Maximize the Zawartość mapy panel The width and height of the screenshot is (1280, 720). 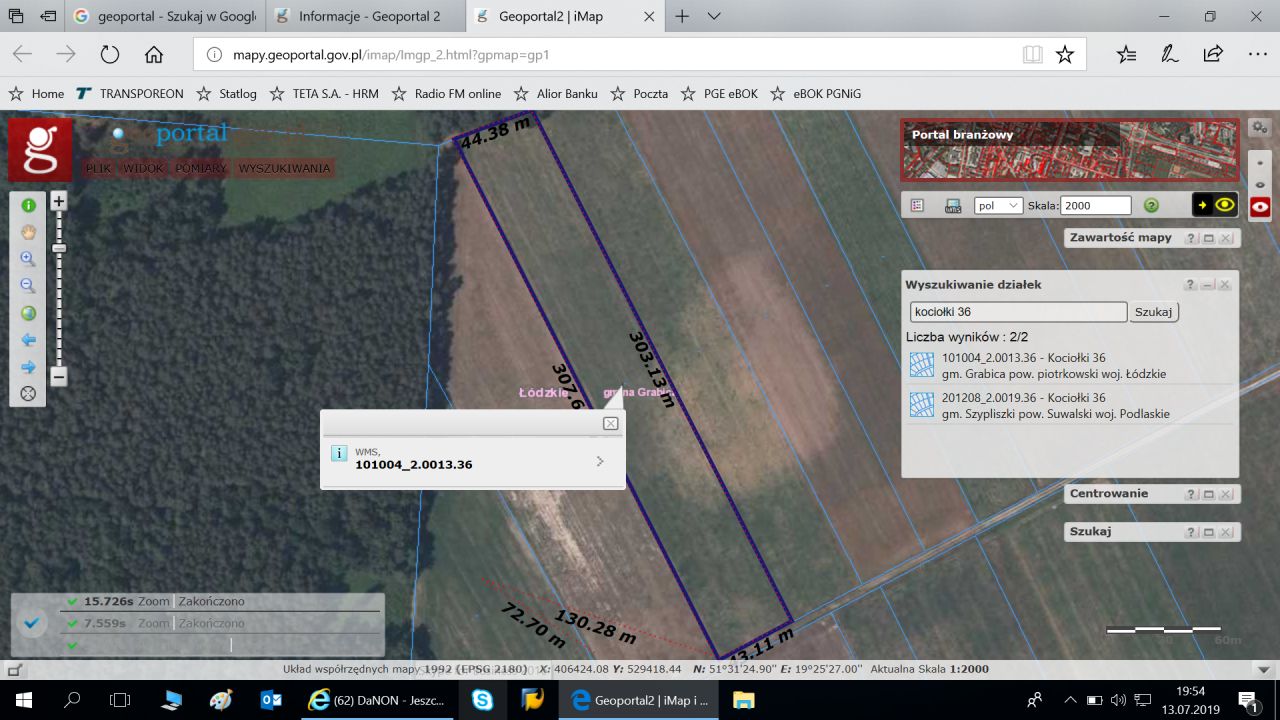[x=1208, y=238]
